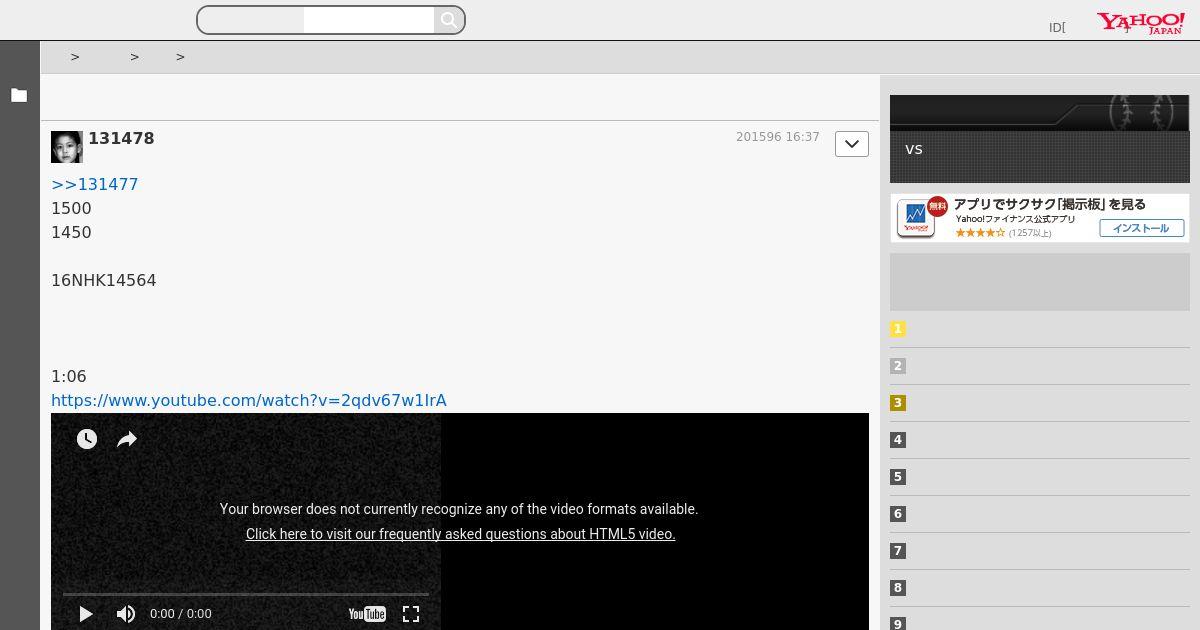This screenshot has height=630, width=1200.
Task: Play the embedded YouTube video
Action: pos(86,614)
